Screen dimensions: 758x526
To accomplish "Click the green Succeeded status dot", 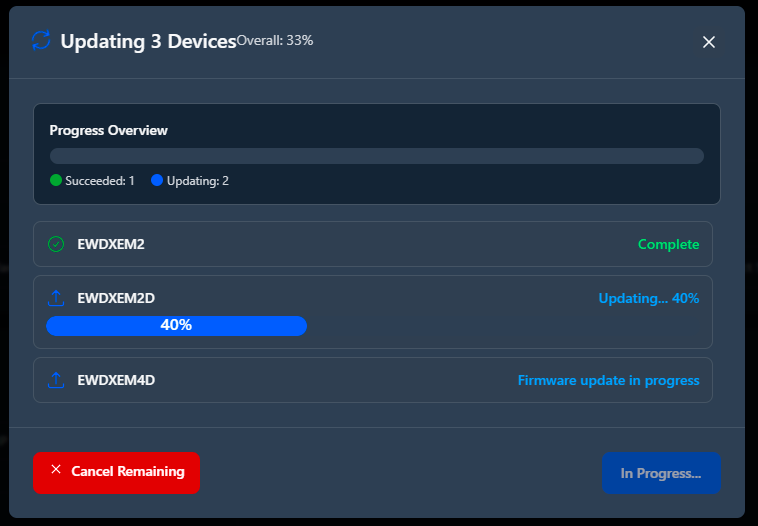I will pos(56,180).
